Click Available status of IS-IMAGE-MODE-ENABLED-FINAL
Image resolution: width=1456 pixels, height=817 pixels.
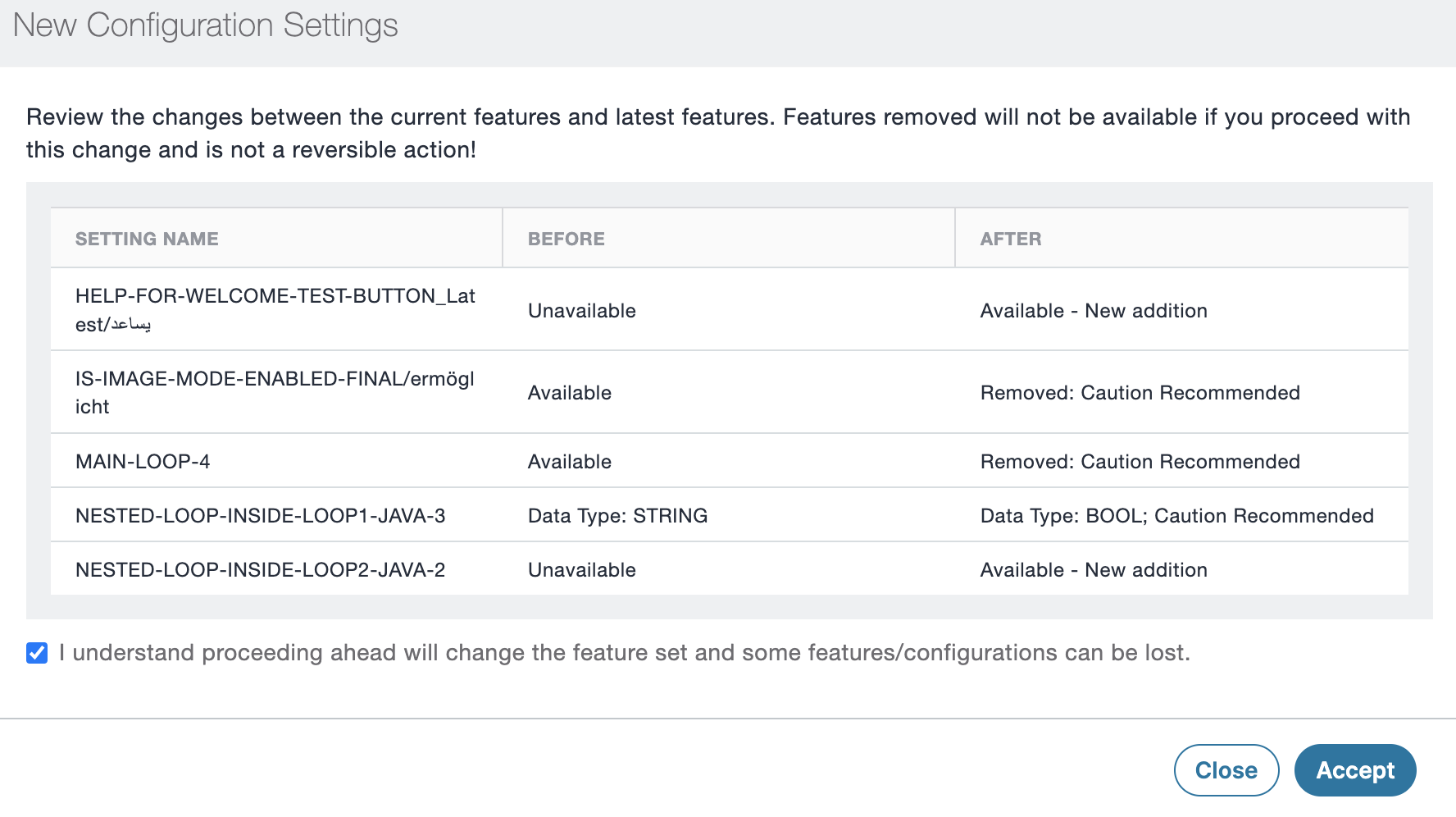(x=569, y=392)
